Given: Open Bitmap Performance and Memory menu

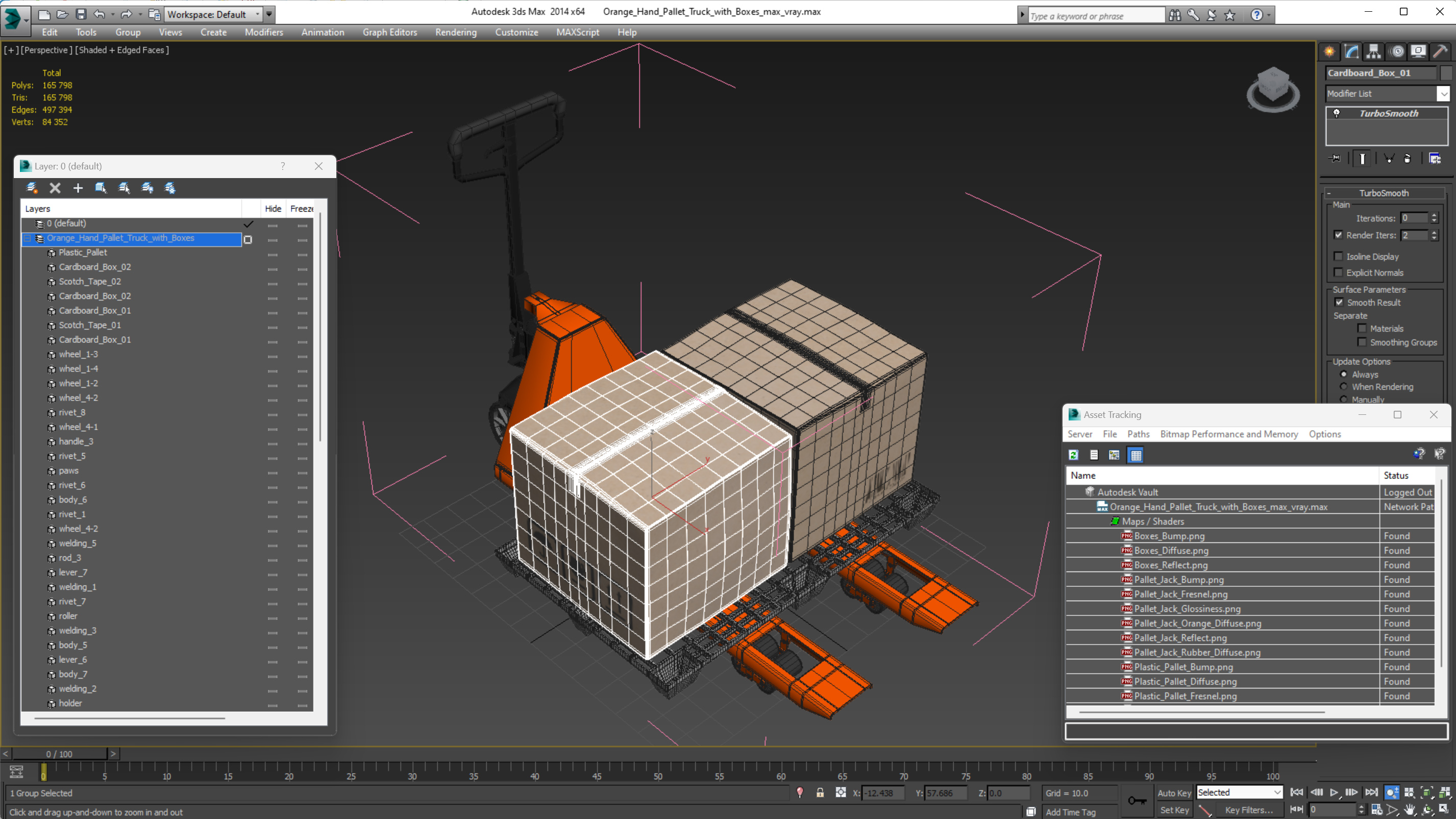Looking at the screenshot, I should [1229, 434].
